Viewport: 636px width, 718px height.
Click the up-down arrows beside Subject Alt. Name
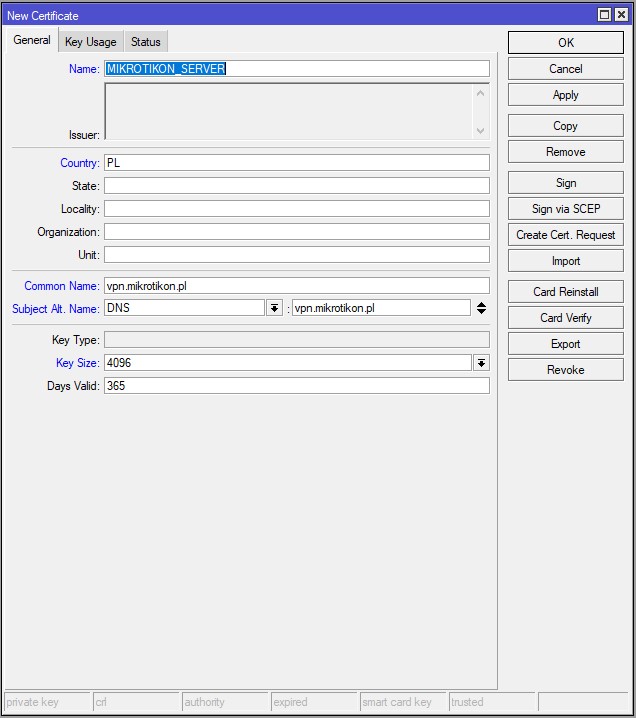click(x=481, y=308)
